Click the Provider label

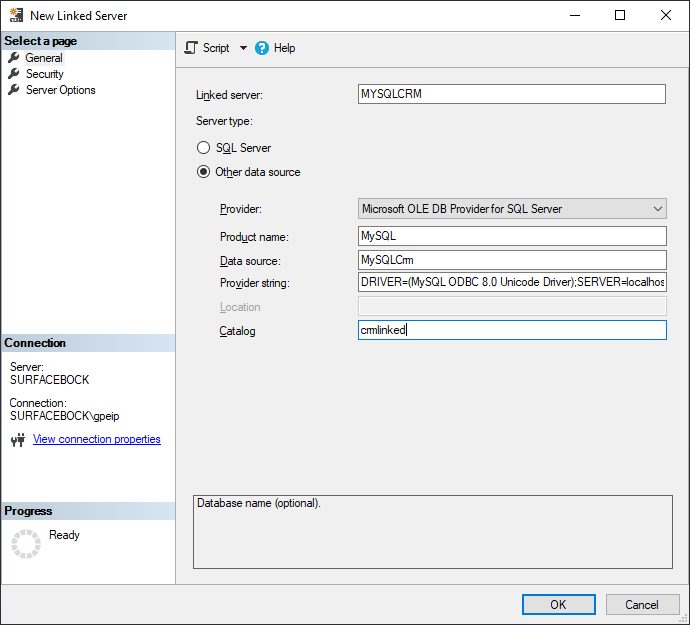pos(241,209)
